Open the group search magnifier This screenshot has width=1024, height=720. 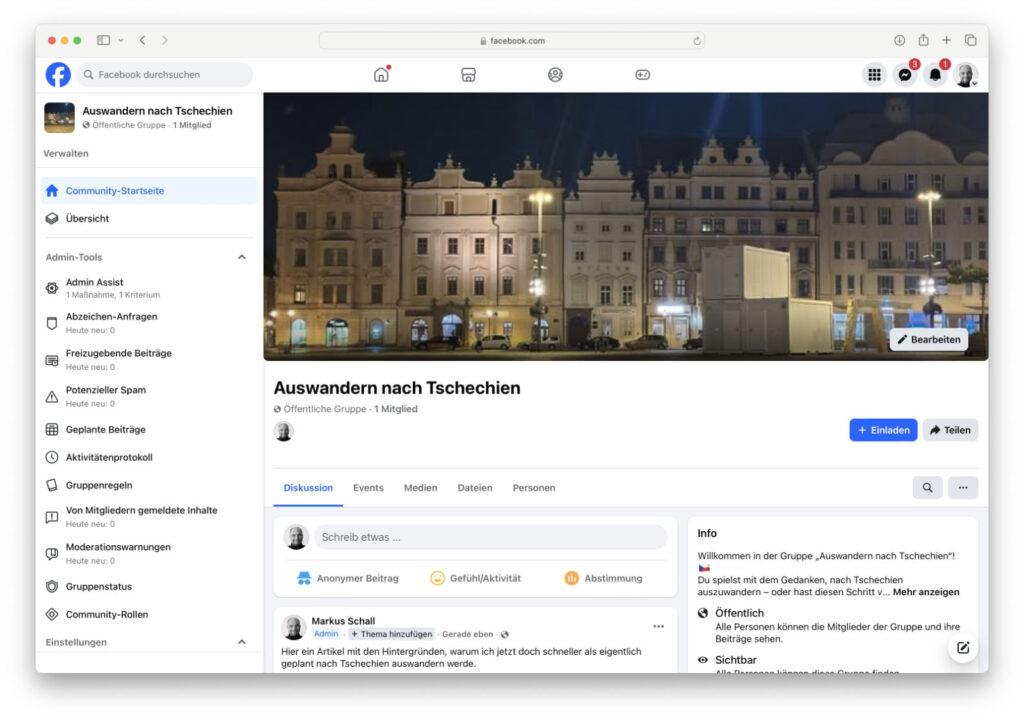point(927,487)
